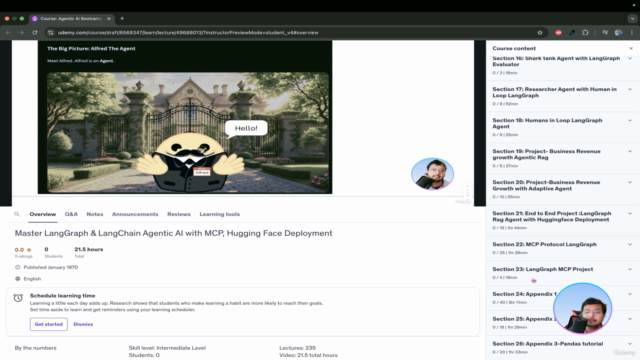Click the alarm clock schedule icon
Image resolution: width=640 pixels, height=360 pixels.
(18, 298)
